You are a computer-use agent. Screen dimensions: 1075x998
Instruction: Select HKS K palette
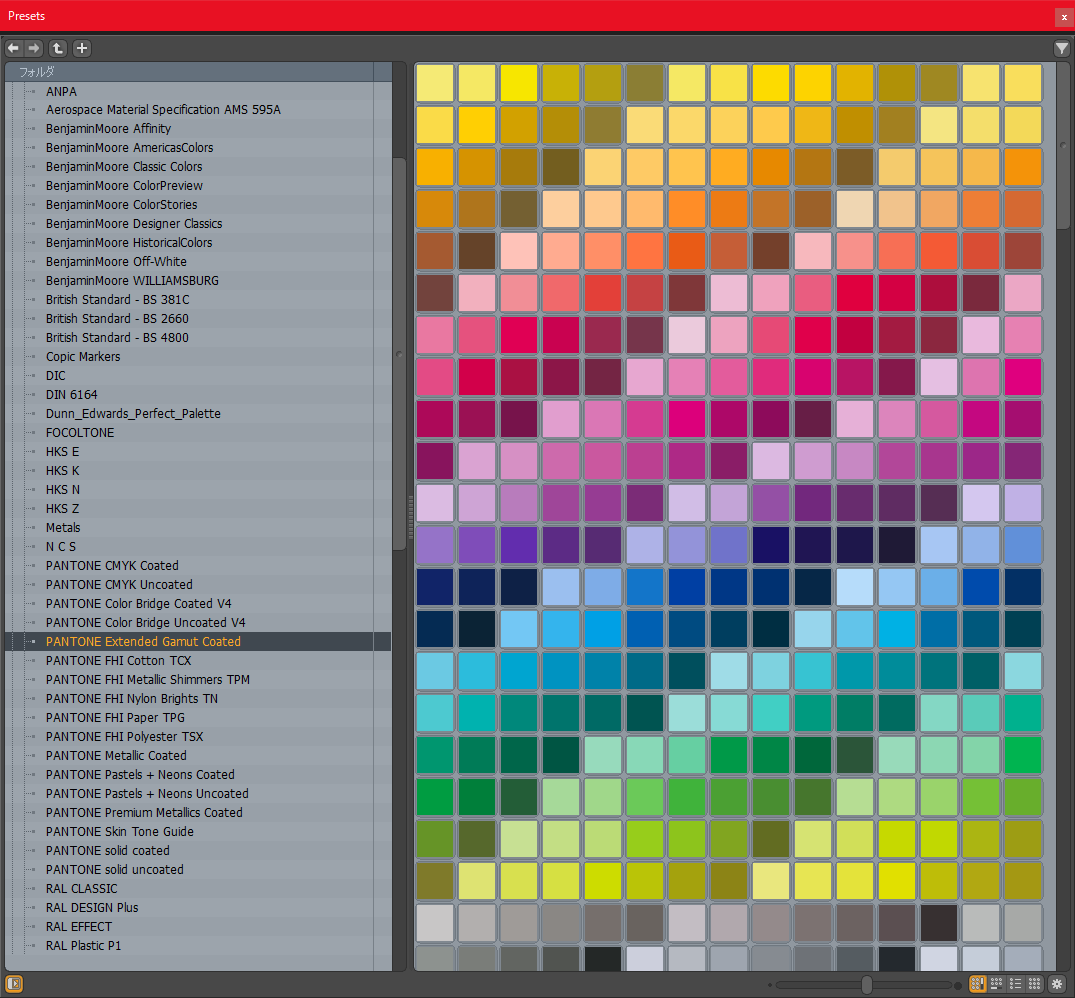(62, 470)
